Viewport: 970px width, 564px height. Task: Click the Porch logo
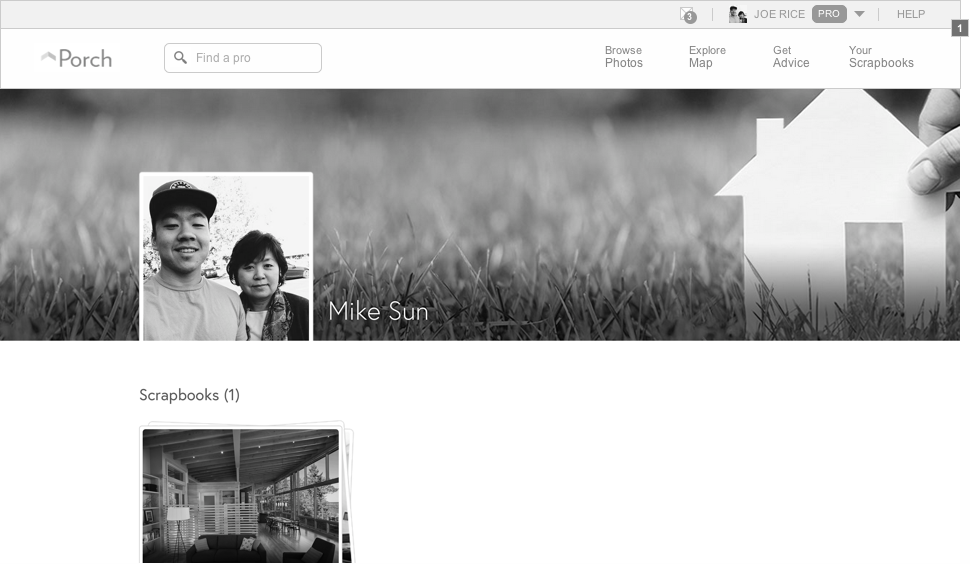pyautogui.click(x=77, y=59)
